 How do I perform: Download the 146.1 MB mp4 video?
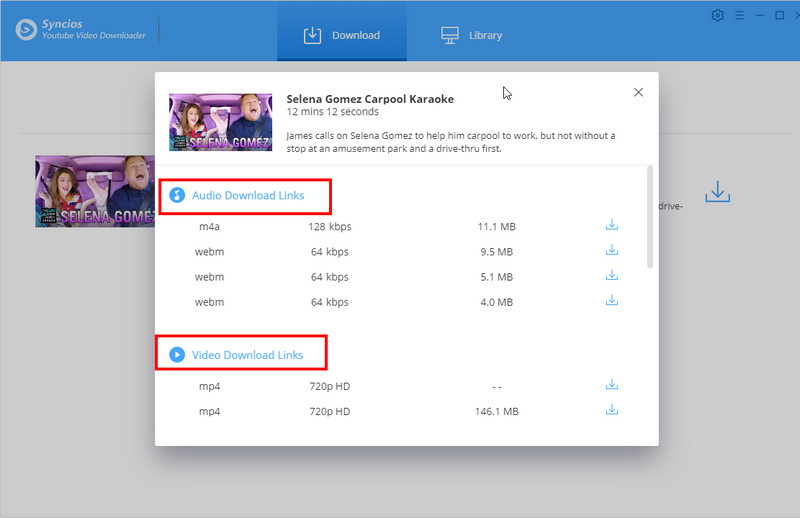point(612,410)
